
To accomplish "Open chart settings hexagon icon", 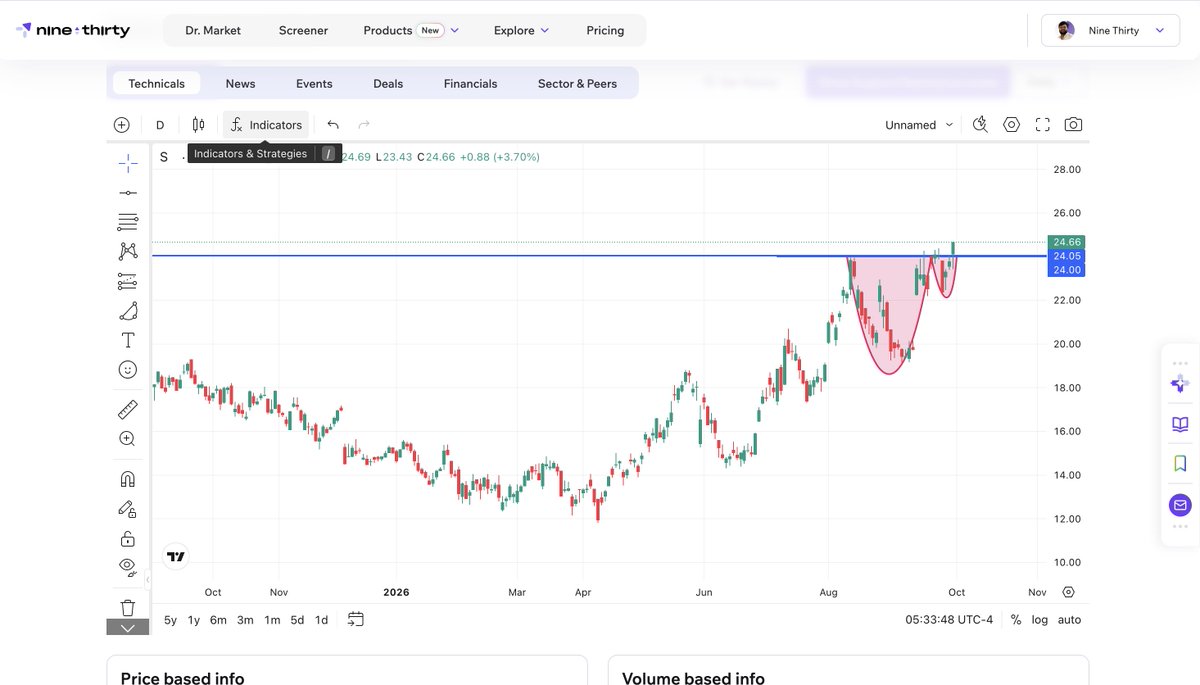I will pyautogui.click(x=1011, y=125).
